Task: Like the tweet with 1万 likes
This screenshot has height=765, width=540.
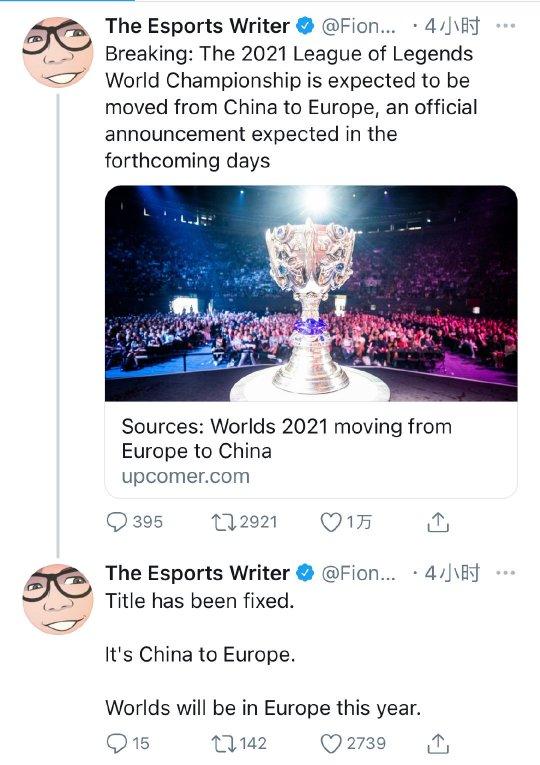Action: click(331, 523)
